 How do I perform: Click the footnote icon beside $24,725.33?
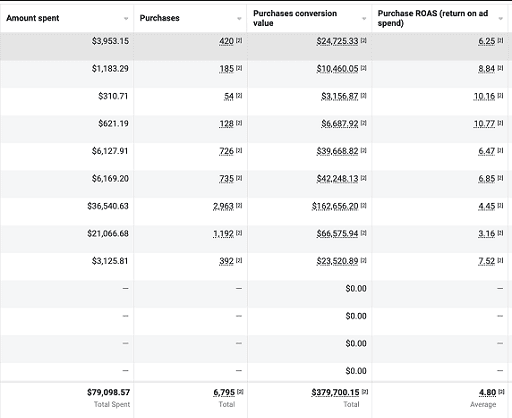pos(364,40)
